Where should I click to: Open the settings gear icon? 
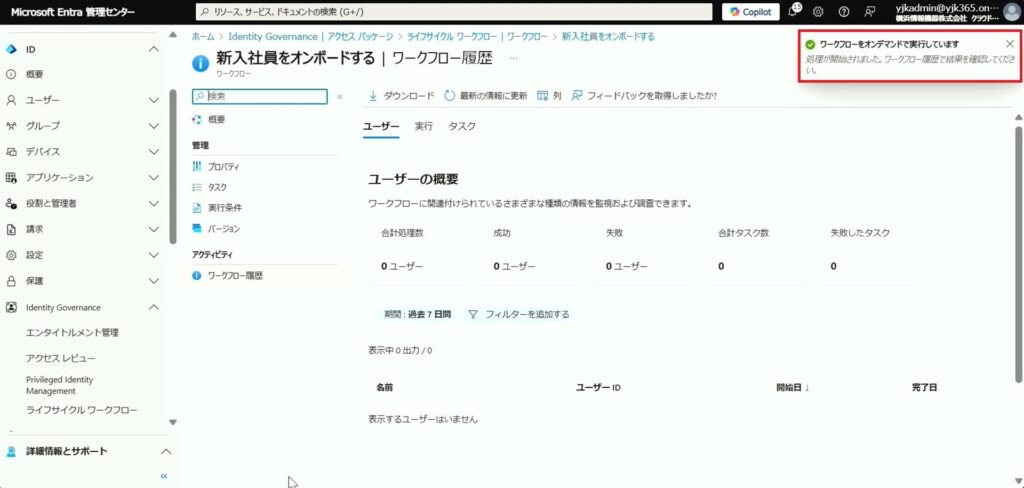[x=818, y=12]
